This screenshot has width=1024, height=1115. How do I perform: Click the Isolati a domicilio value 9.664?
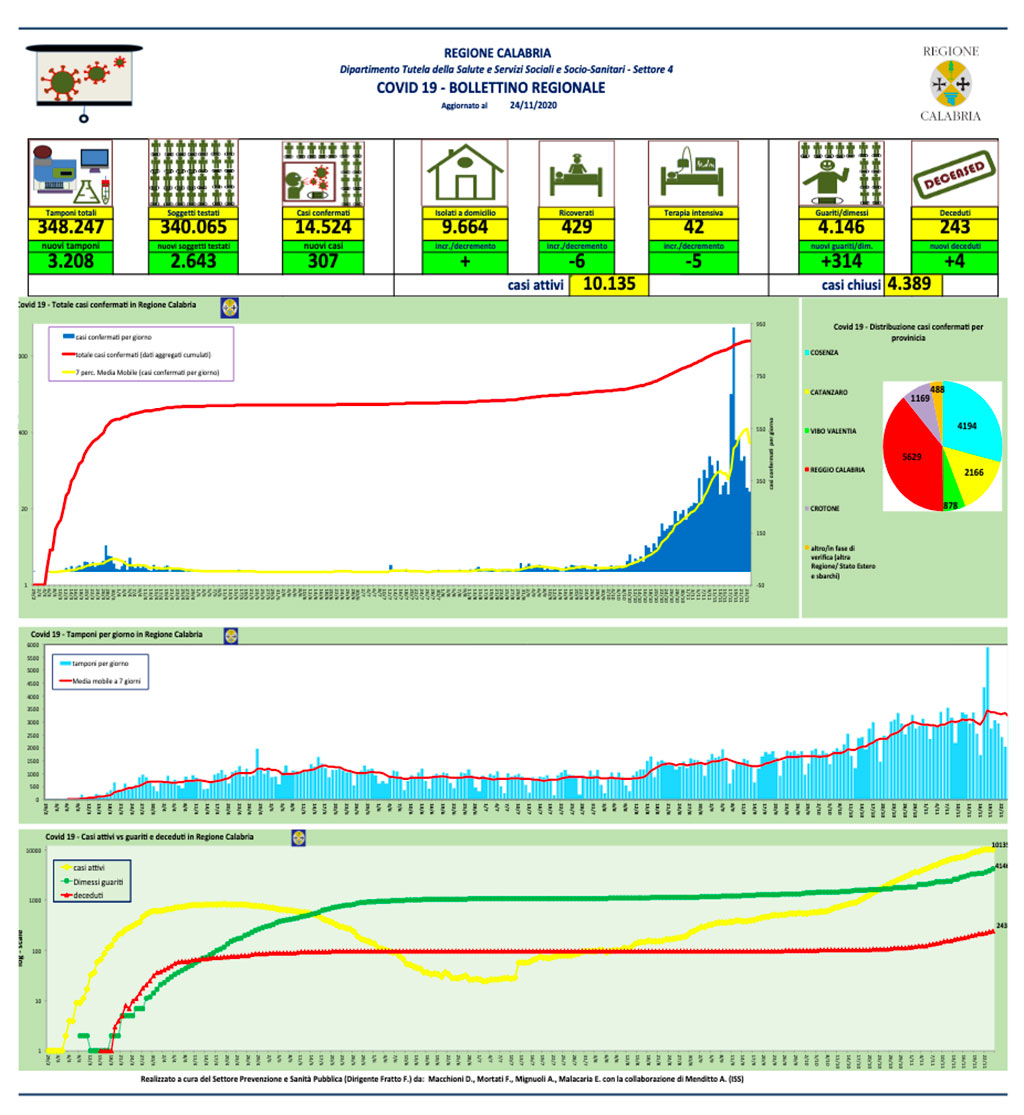464,228
